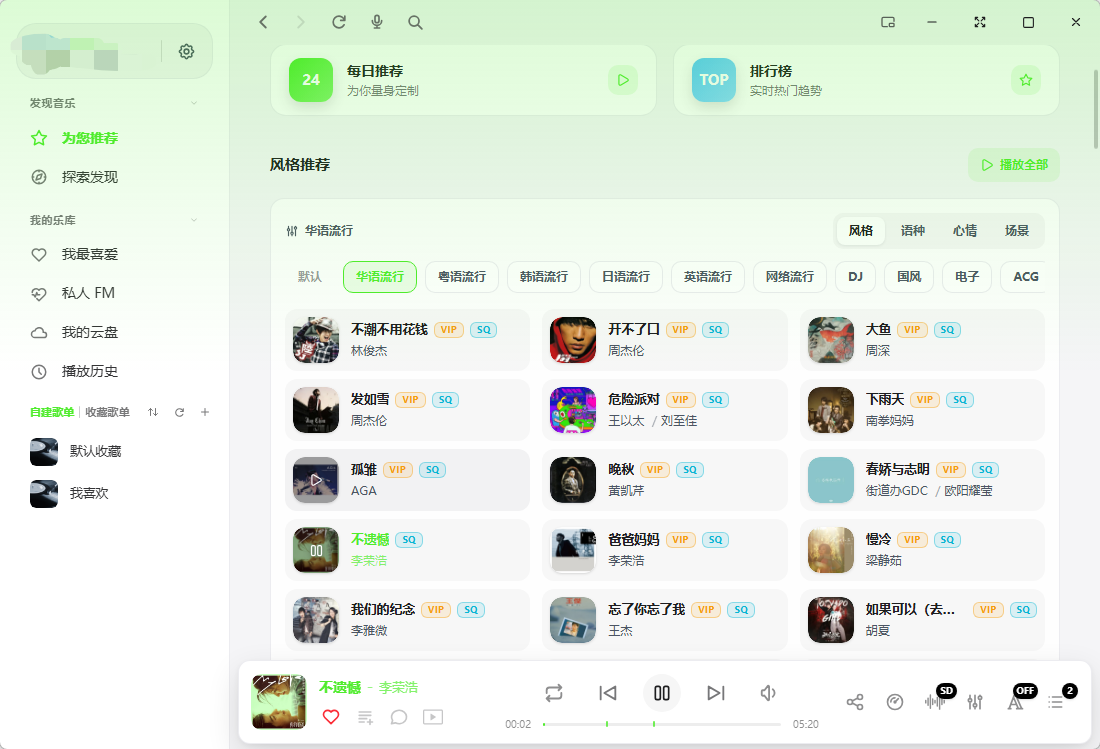Image resolution: width=1100 pixels, height=749 pixels.
Task: Switch to the 心情 tab
Action: (x=965, y=231)
